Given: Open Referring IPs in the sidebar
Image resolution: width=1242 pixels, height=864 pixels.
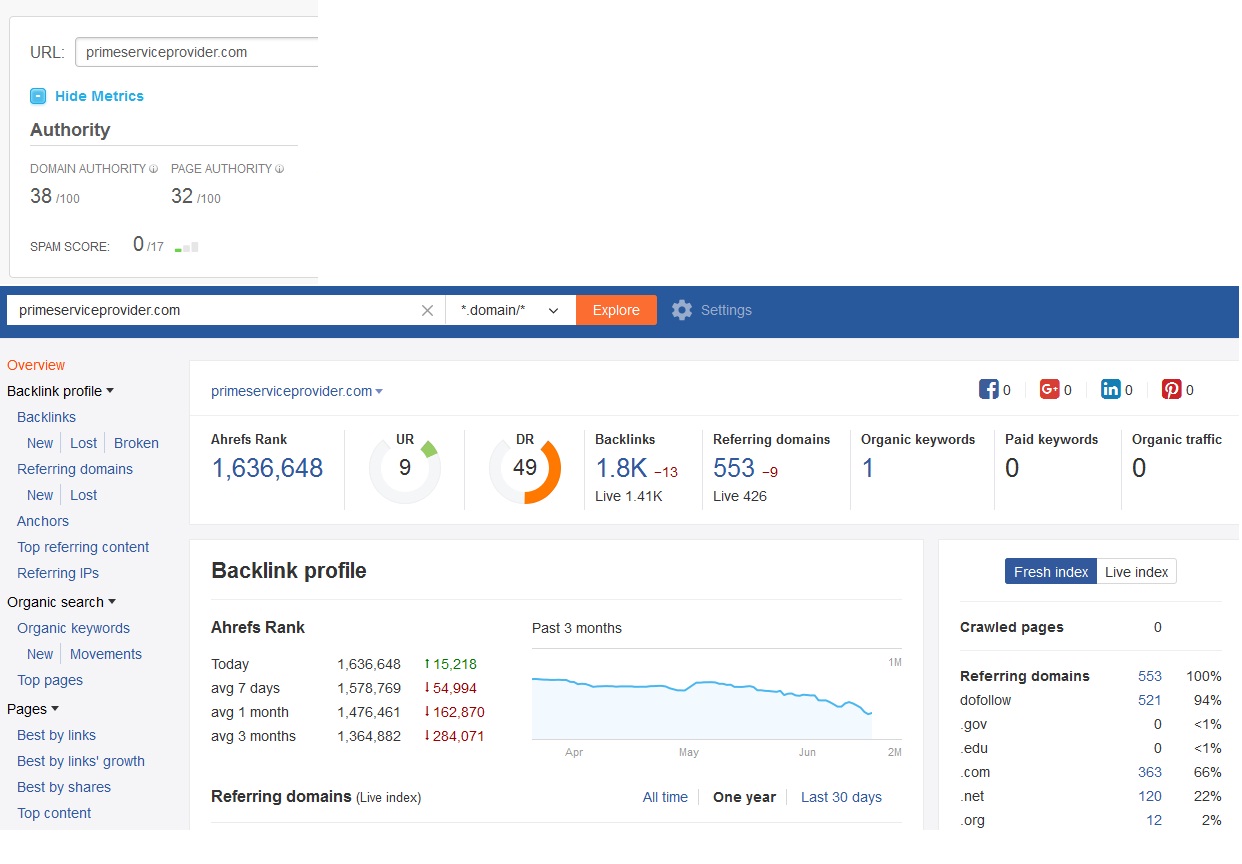Looking at the screenshot, I should [x=58, y=573].
